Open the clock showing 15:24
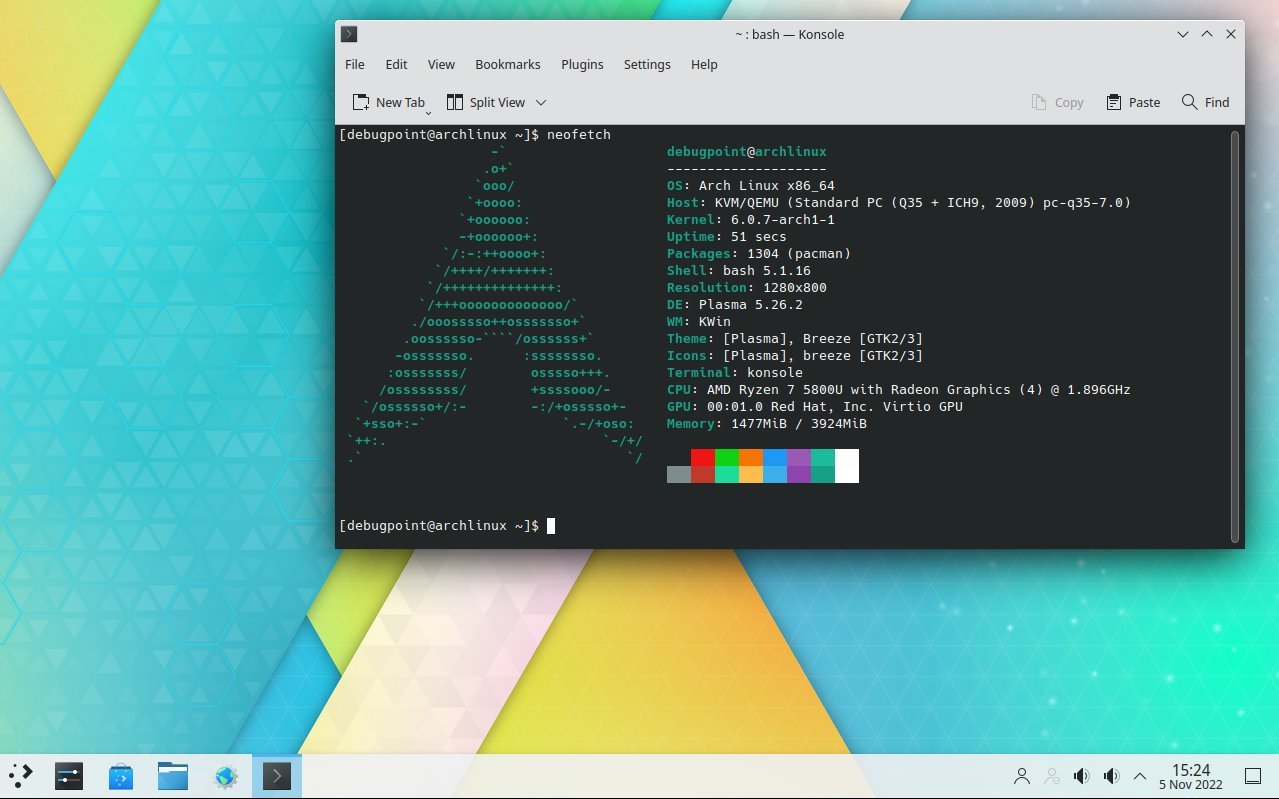The width and height of the screenshot is (1279, 799). pos(1191,775)
